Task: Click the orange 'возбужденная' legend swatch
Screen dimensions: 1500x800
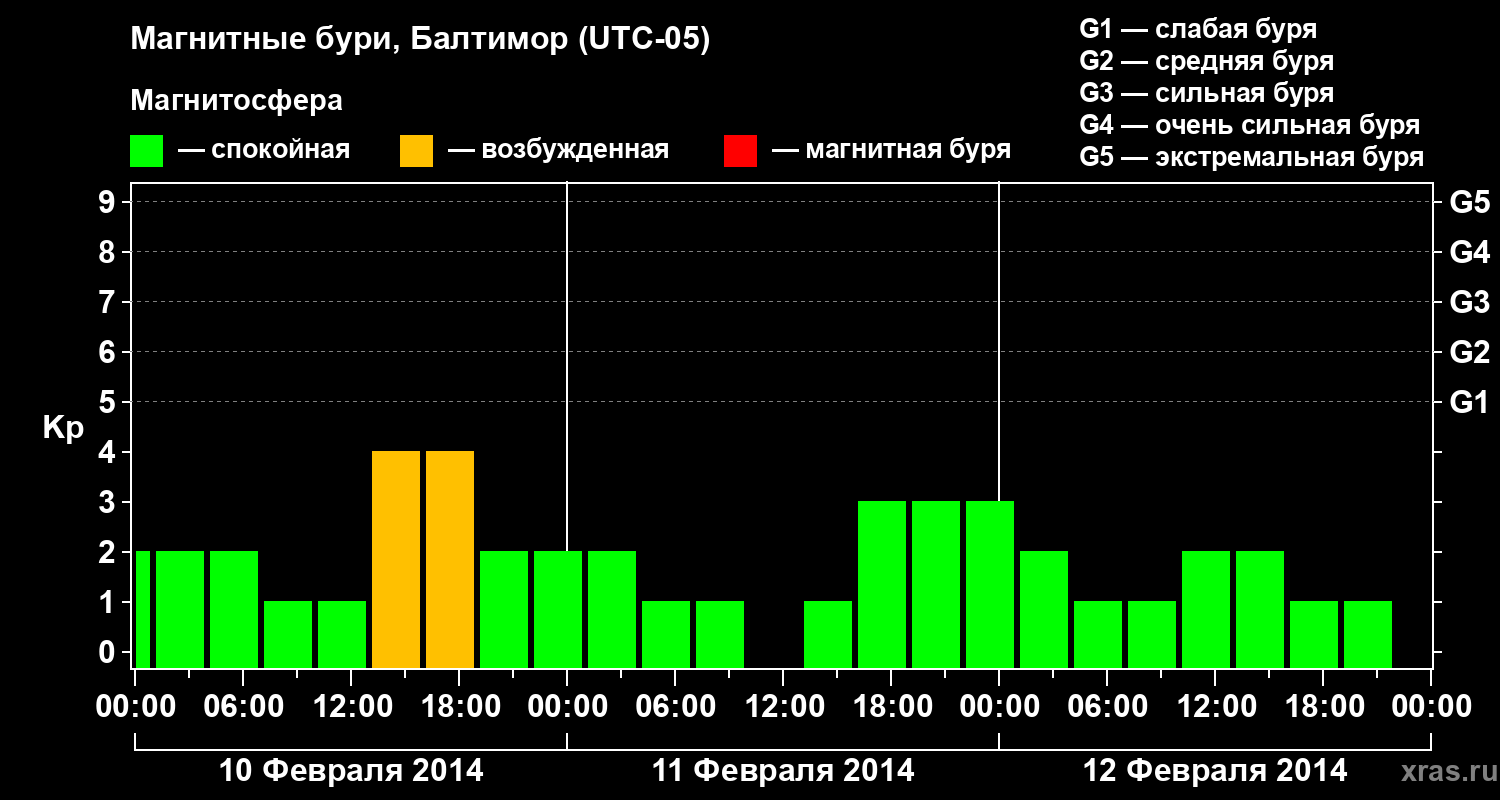Action: pos(416,151)
